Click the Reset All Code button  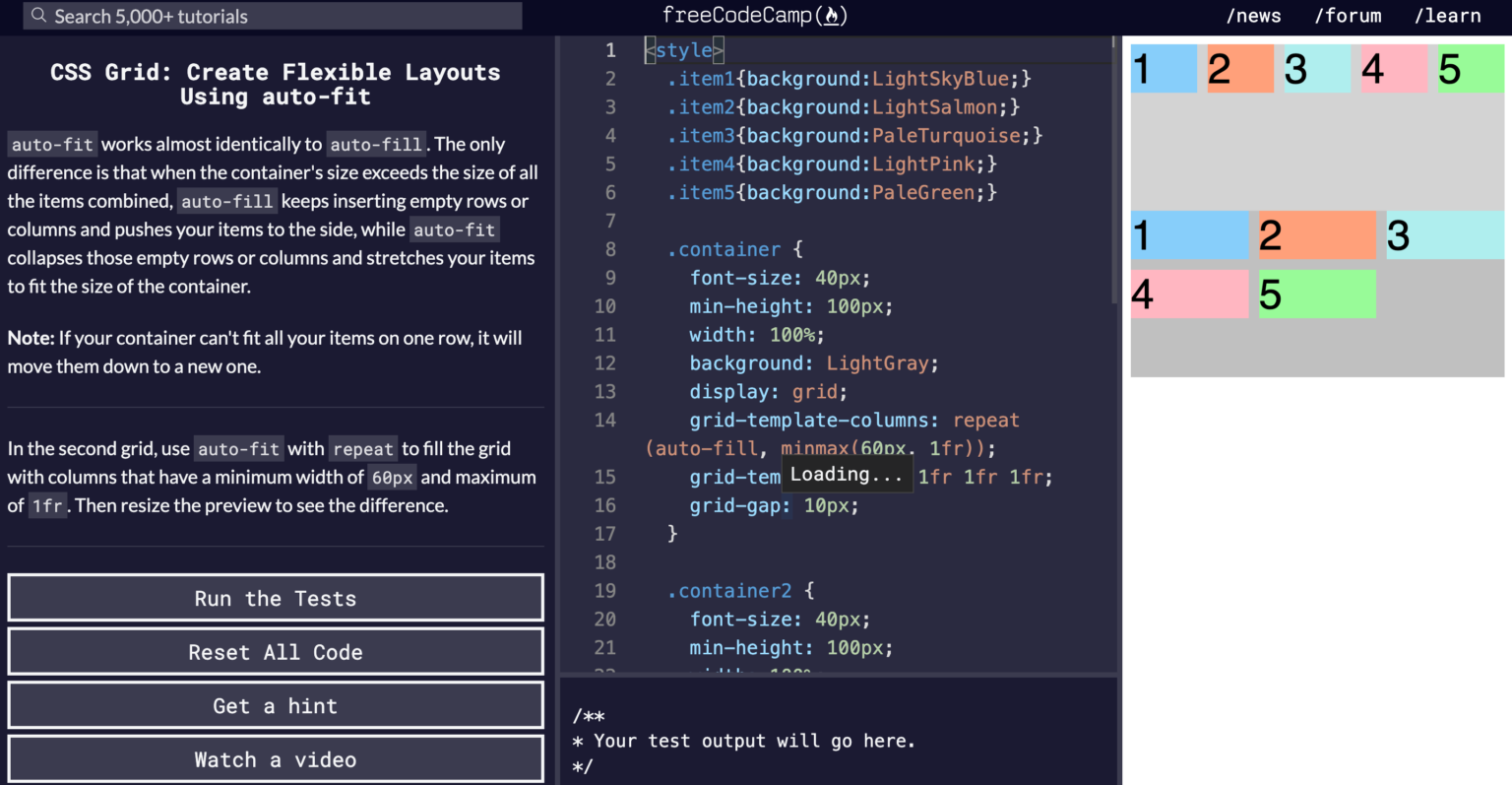pos(275,651)
